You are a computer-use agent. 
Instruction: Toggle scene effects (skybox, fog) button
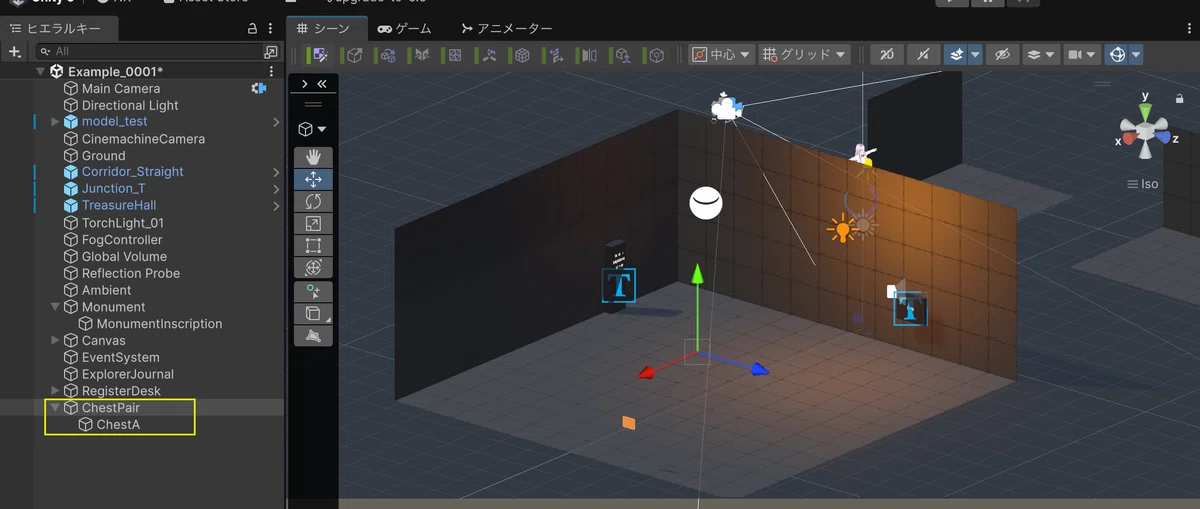tap(955, 55)
